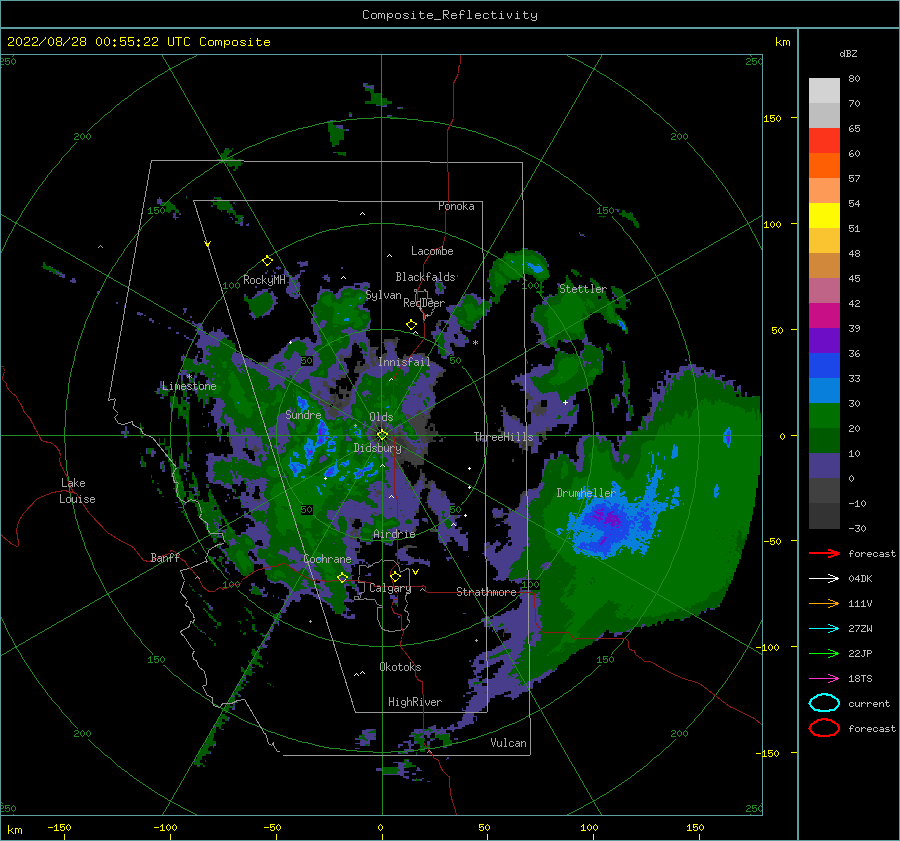Click the red forecast ellipse legend icon
Image resolution: width=900 pixels, height=841 pixels.
[824, 728]
